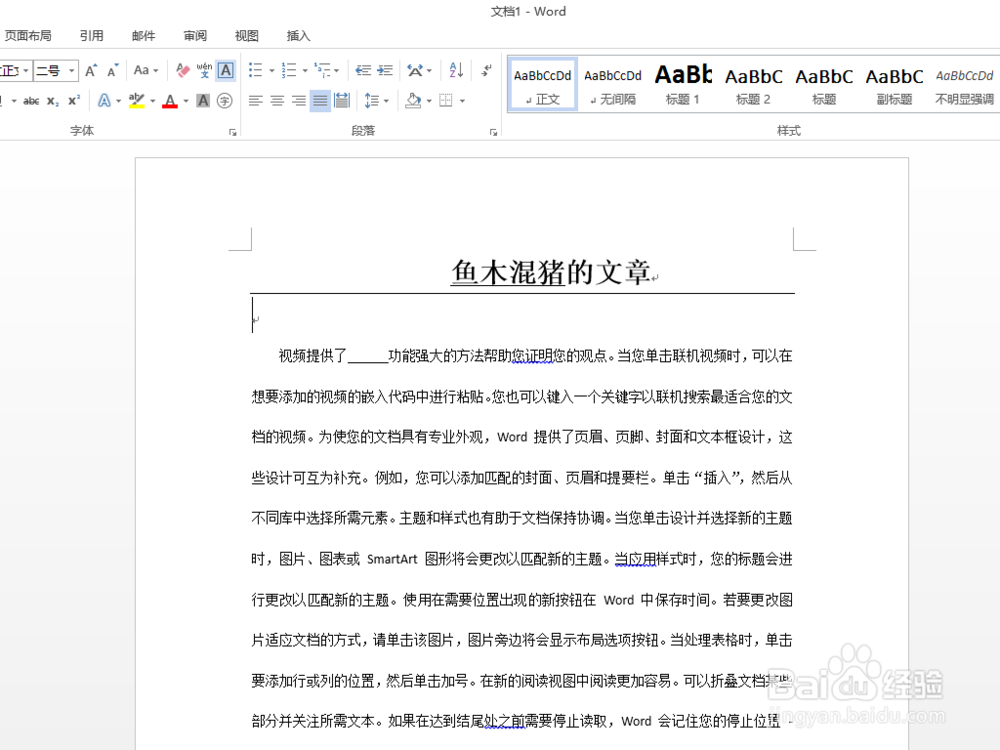The width and height of the screenshot is (1000, 750).
Task: Click the title 鱼木混猪的文章
Action: point(551,272)
